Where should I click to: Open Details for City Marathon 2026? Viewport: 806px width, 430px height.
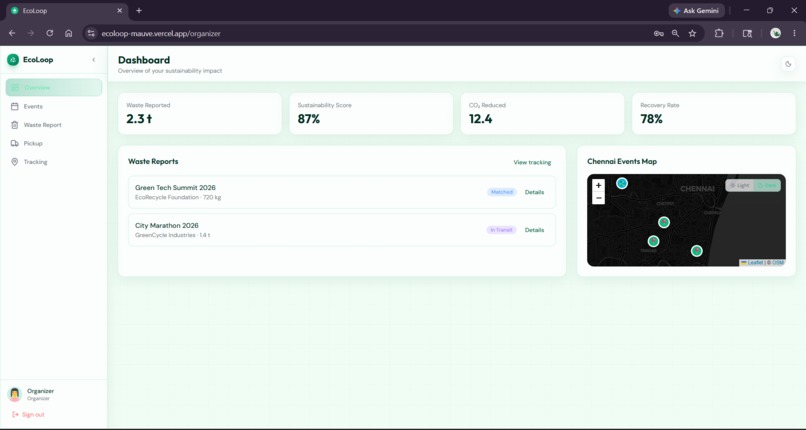534,230
